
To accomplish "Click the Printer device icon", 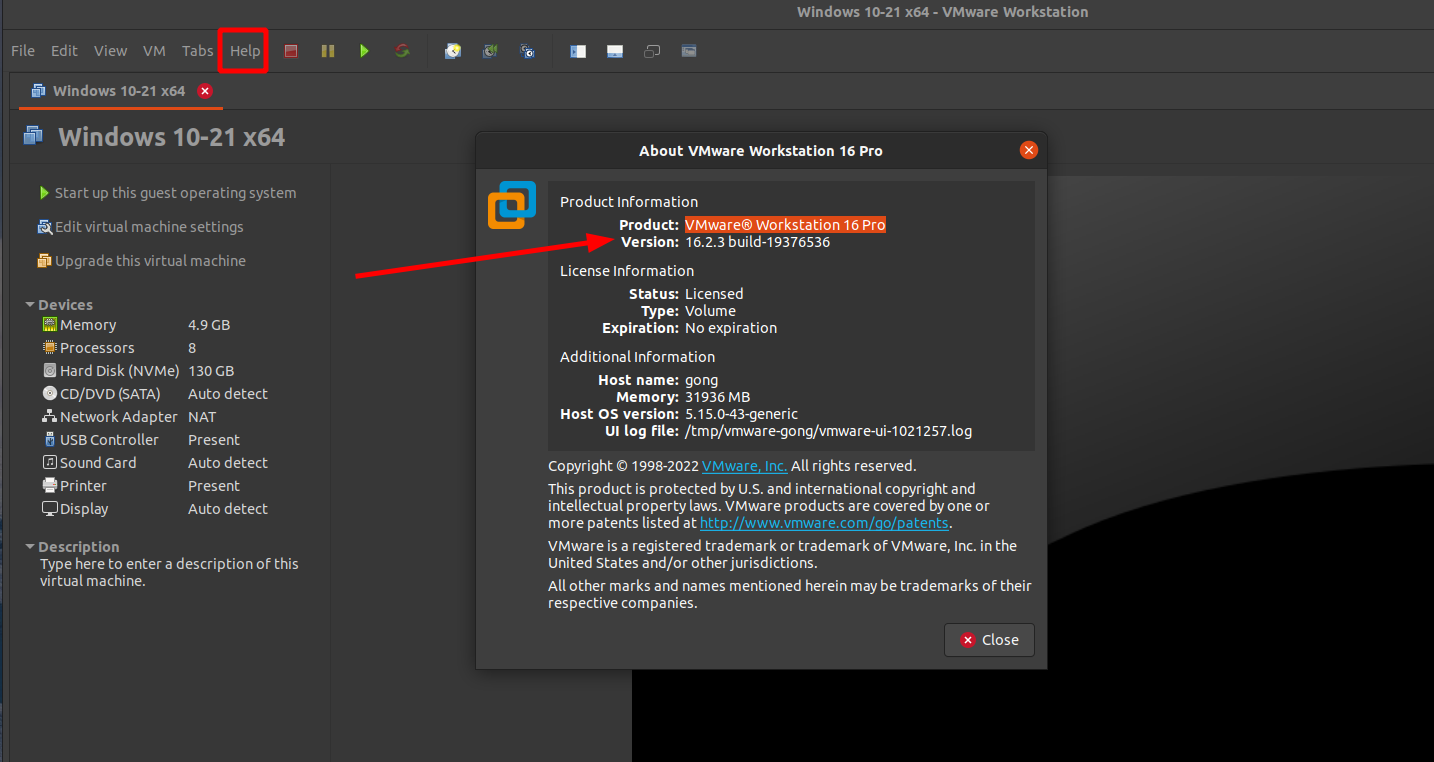I will (50, 486).
